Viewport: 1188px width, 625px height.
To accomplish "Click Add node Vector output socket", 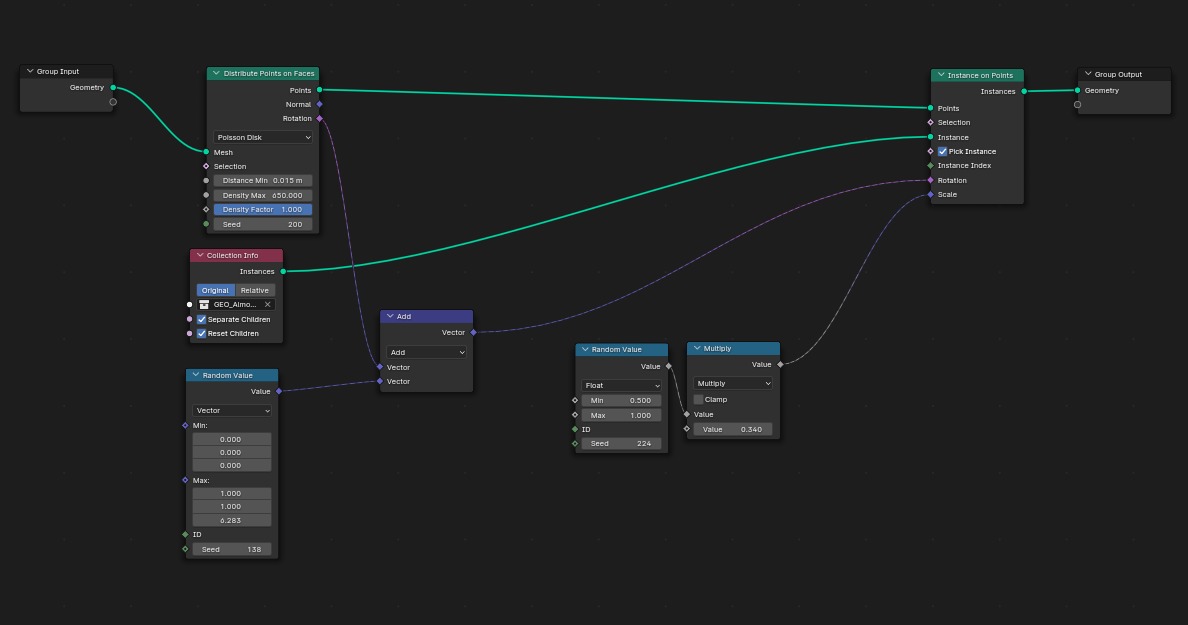I will tap(474, 333).
